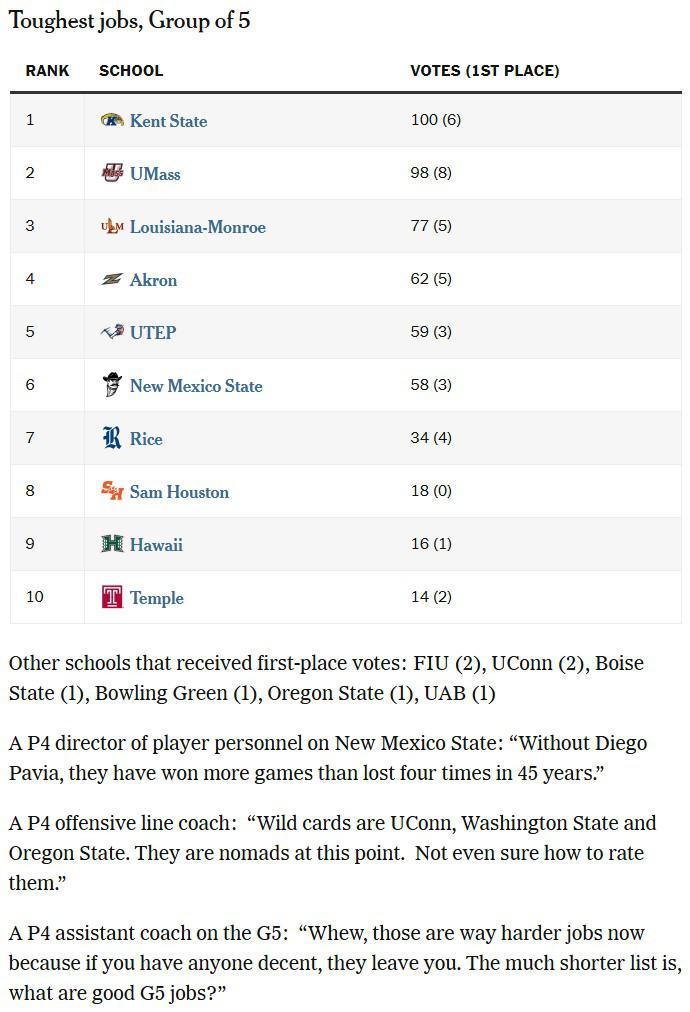The height and width of the screenshot is (1012, 690).
Task: Open the Temple school link
Action: coord(157,598)
